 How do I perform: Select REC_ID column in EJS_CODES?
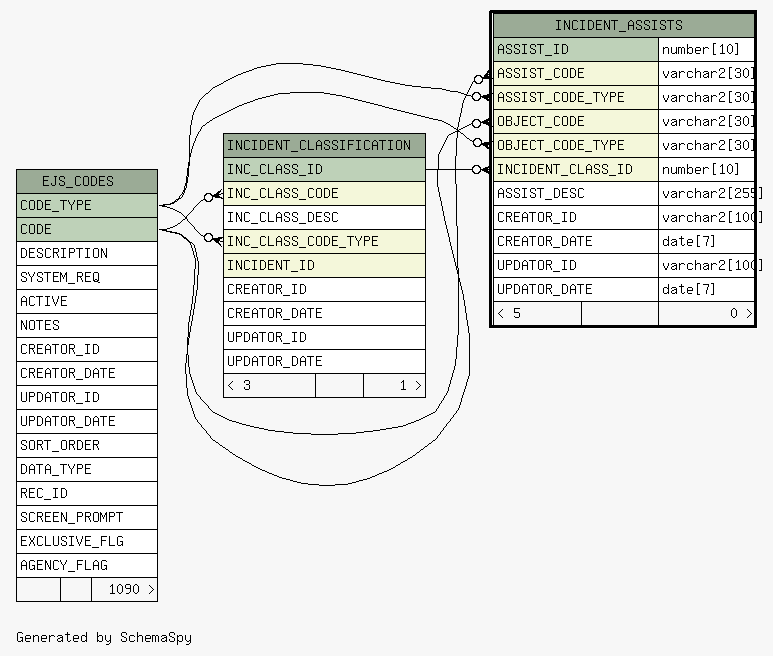point(87,493)
